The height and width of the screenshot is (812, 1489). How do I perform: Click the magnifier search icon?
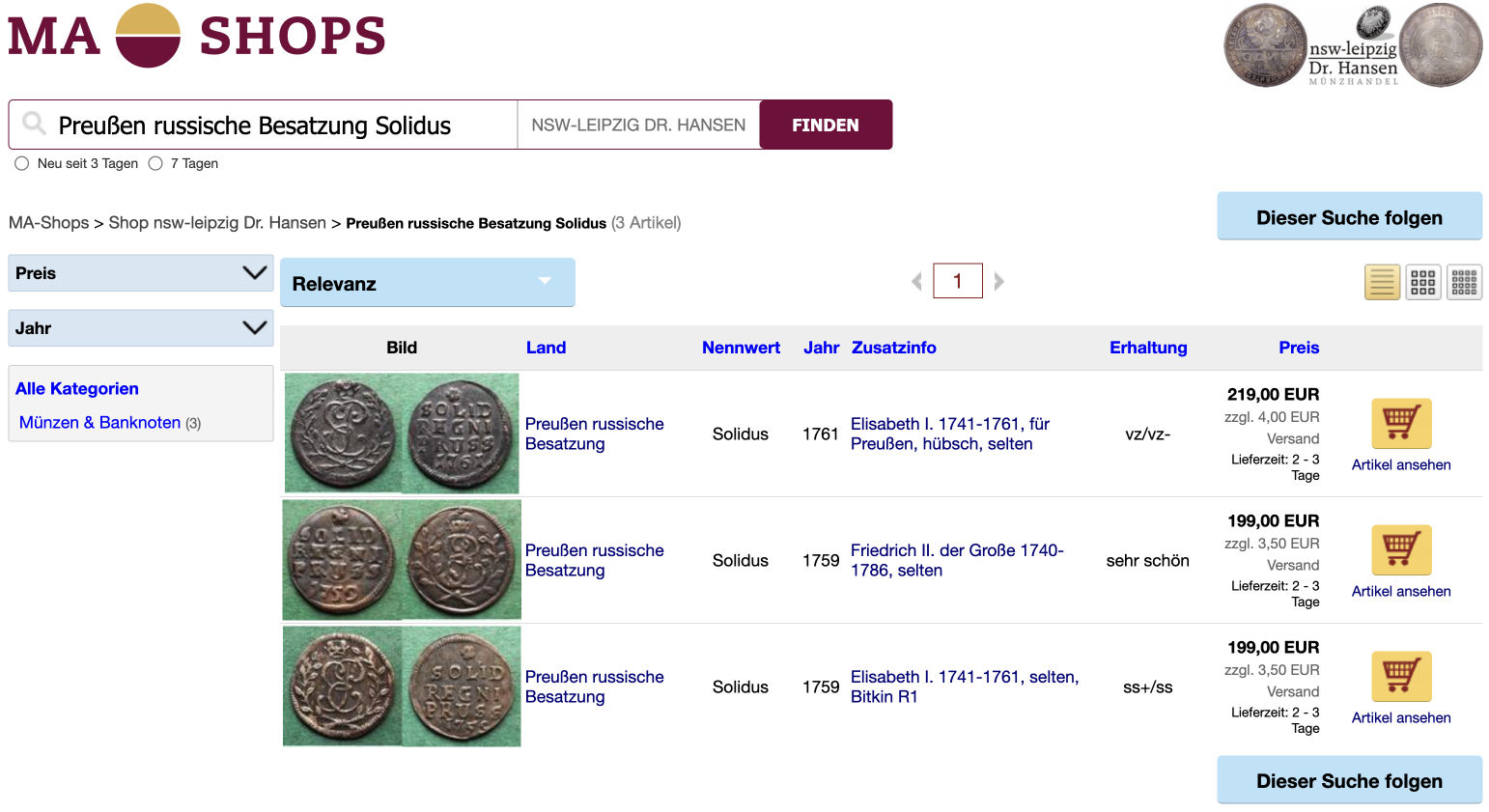[34, 124]
